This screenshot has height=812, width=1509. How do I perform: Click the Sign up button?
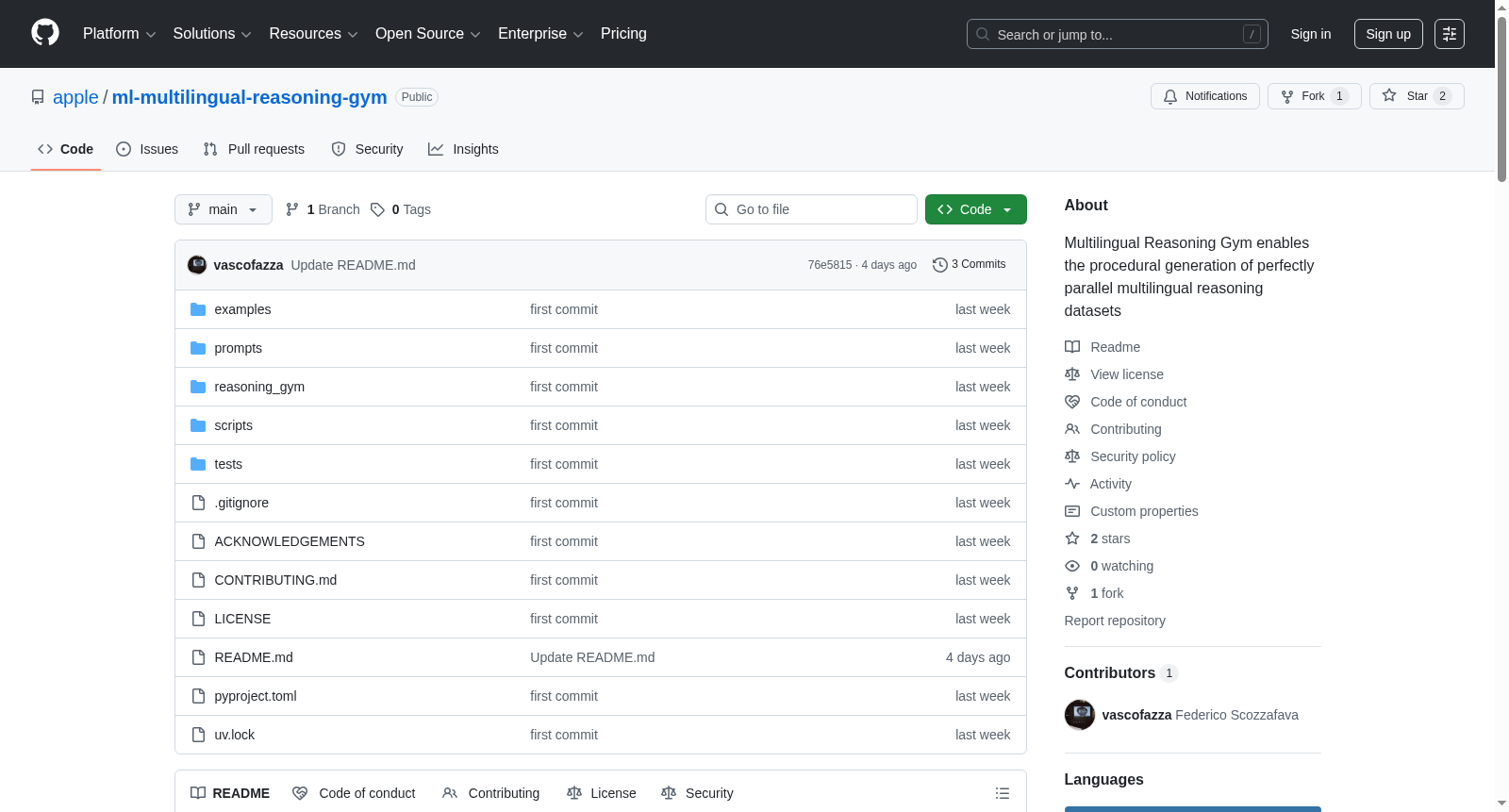1388,34
